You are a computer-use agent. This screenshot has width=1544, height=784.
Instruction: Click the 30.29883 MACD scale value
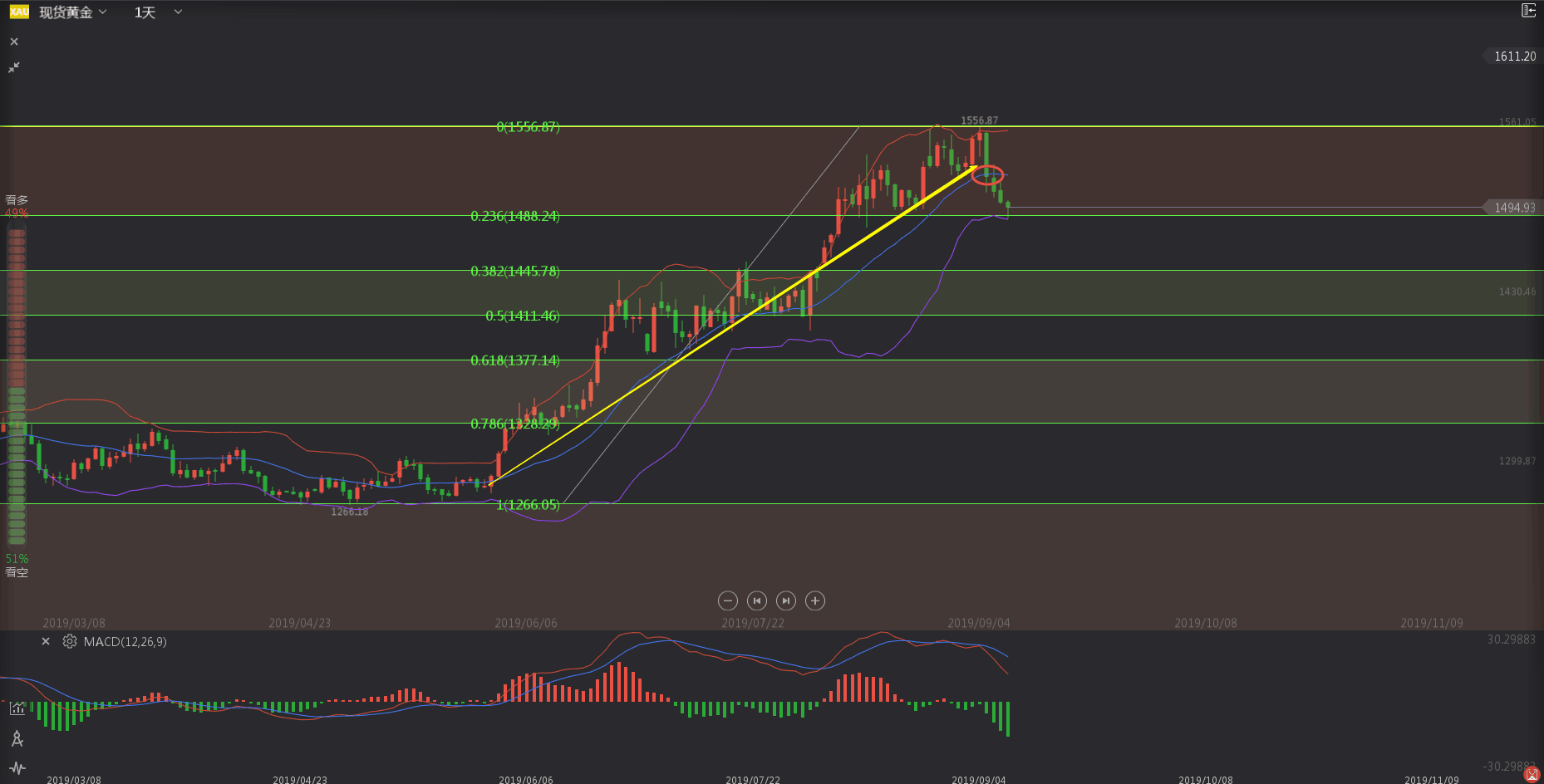tap(1512, 639)
